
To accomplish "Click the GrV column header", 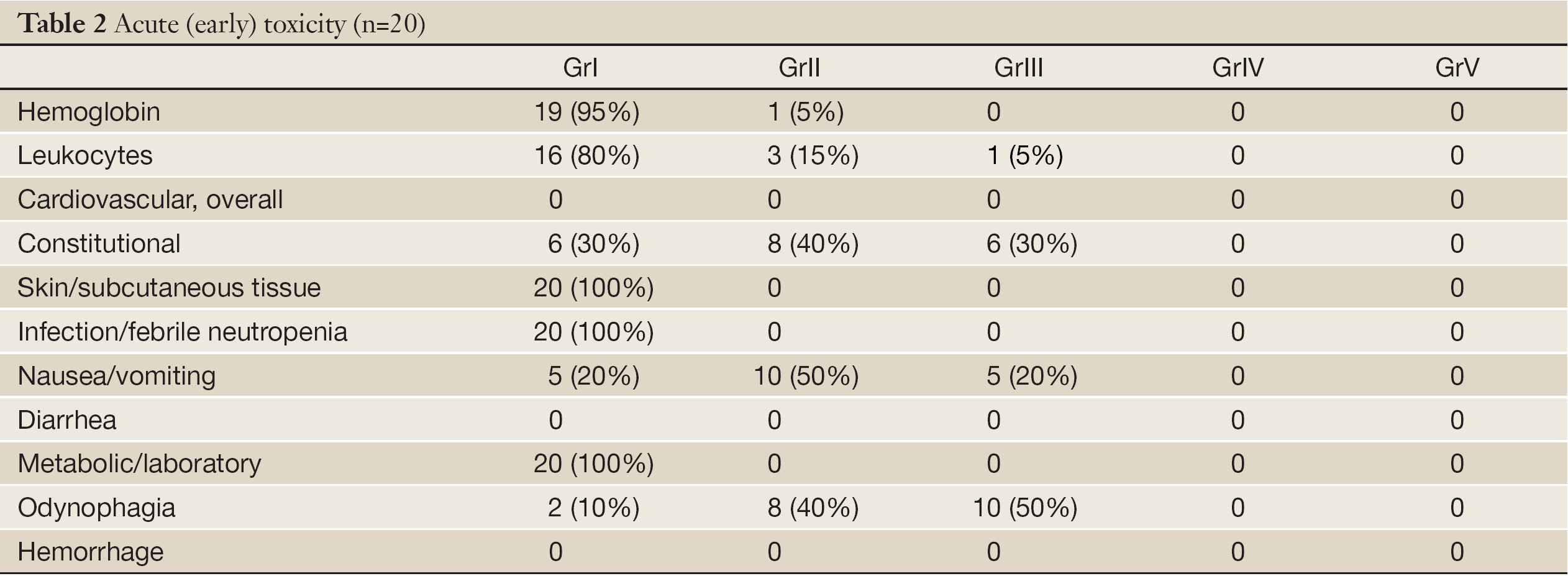I will (x=1457, y=67).
